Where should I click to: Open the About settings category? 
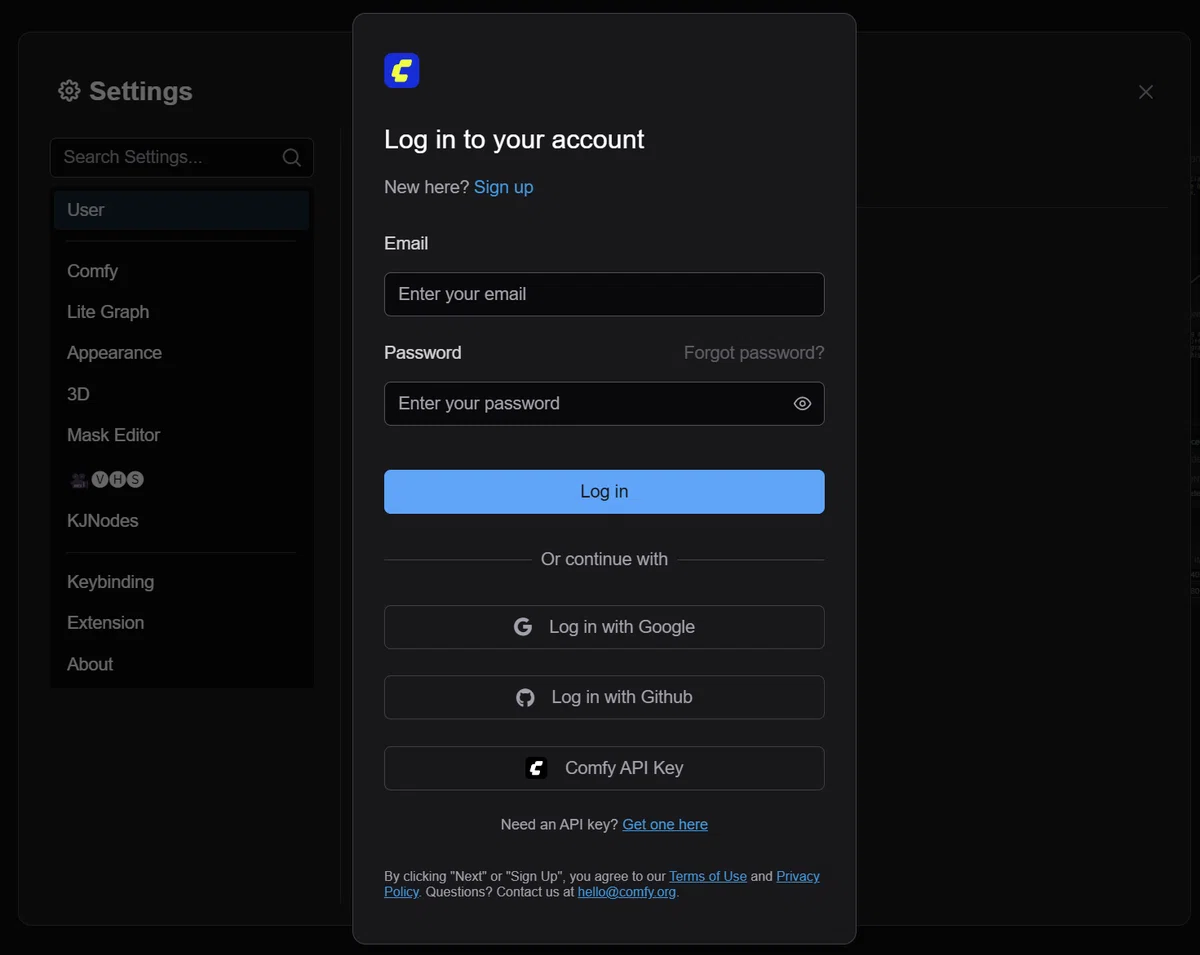[181, 664]
